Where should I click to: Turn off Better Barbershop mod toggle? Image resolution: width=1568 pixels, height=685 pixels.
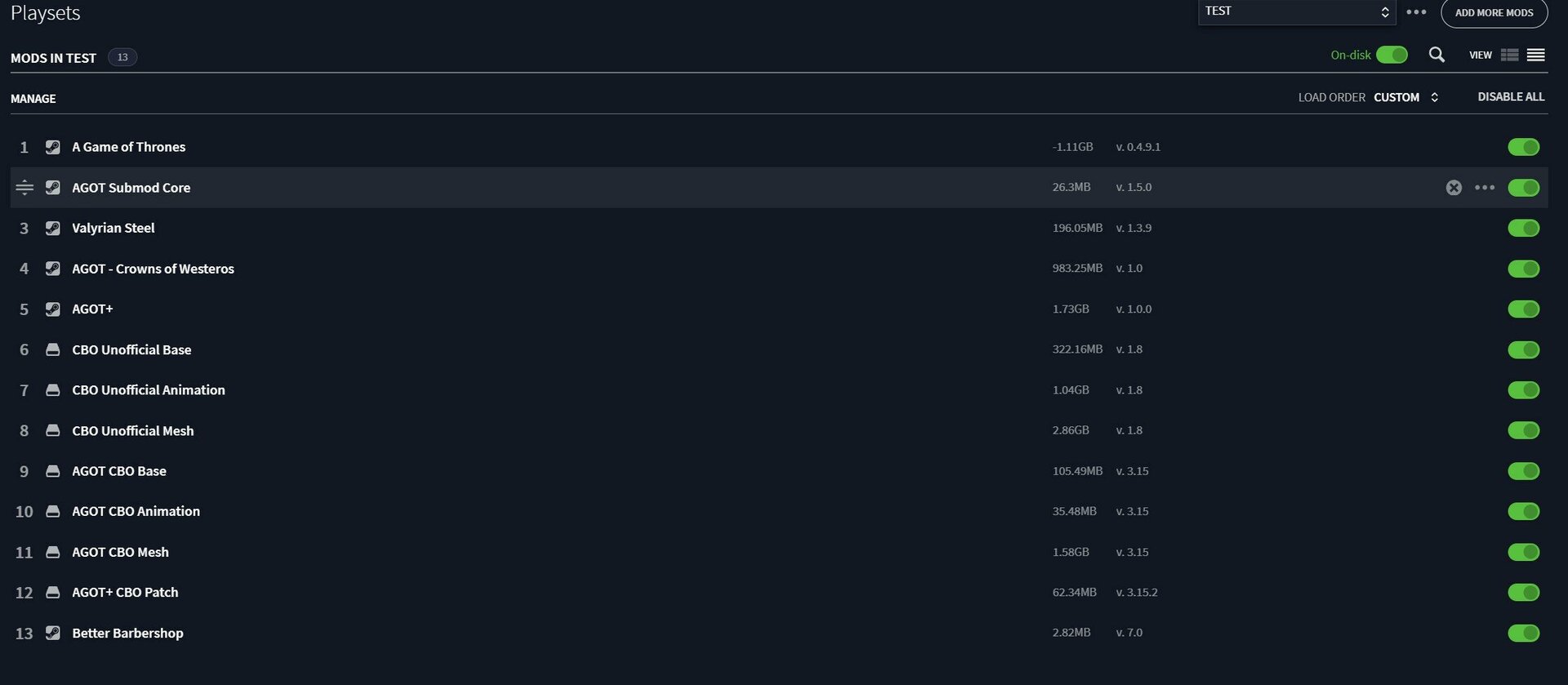(x=1523, y=633)
